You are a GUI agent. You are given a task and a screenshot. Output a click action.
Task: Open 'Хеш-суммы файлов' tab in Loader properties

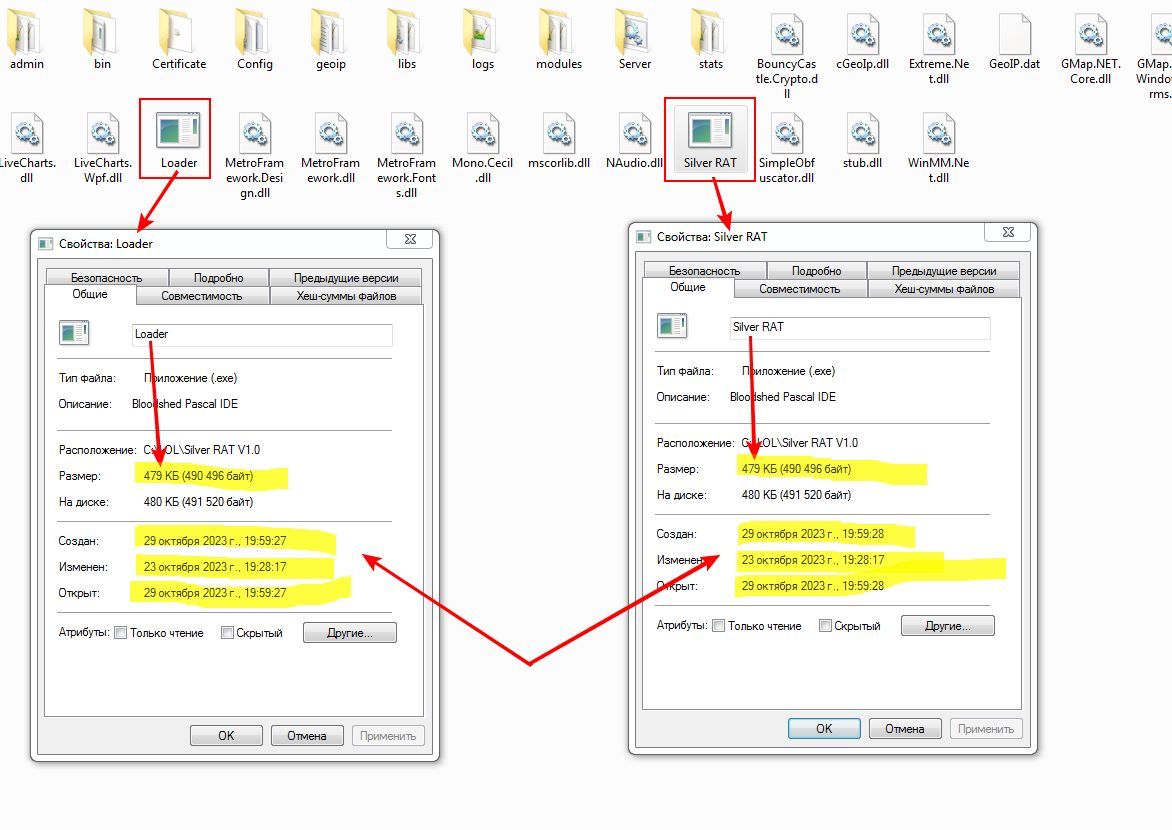(346, 296)
